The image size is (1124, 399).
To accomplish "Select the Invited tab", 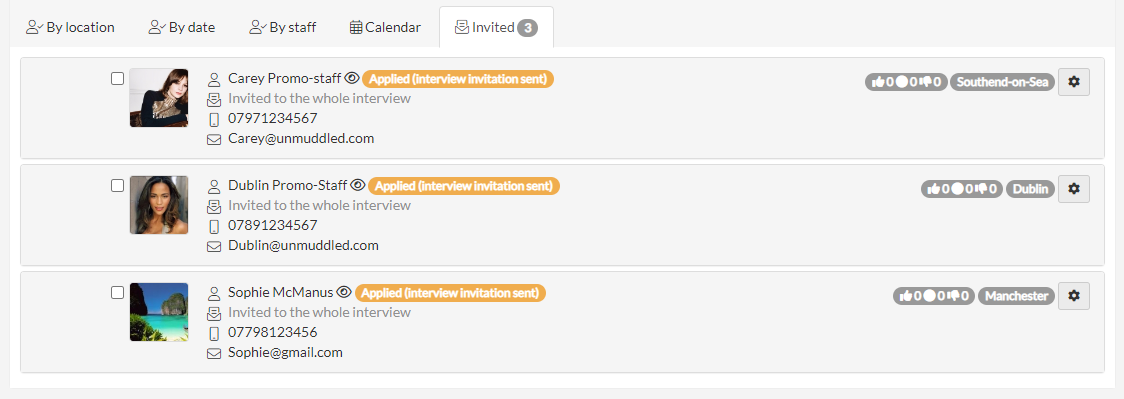I will [x=496, y=27].
